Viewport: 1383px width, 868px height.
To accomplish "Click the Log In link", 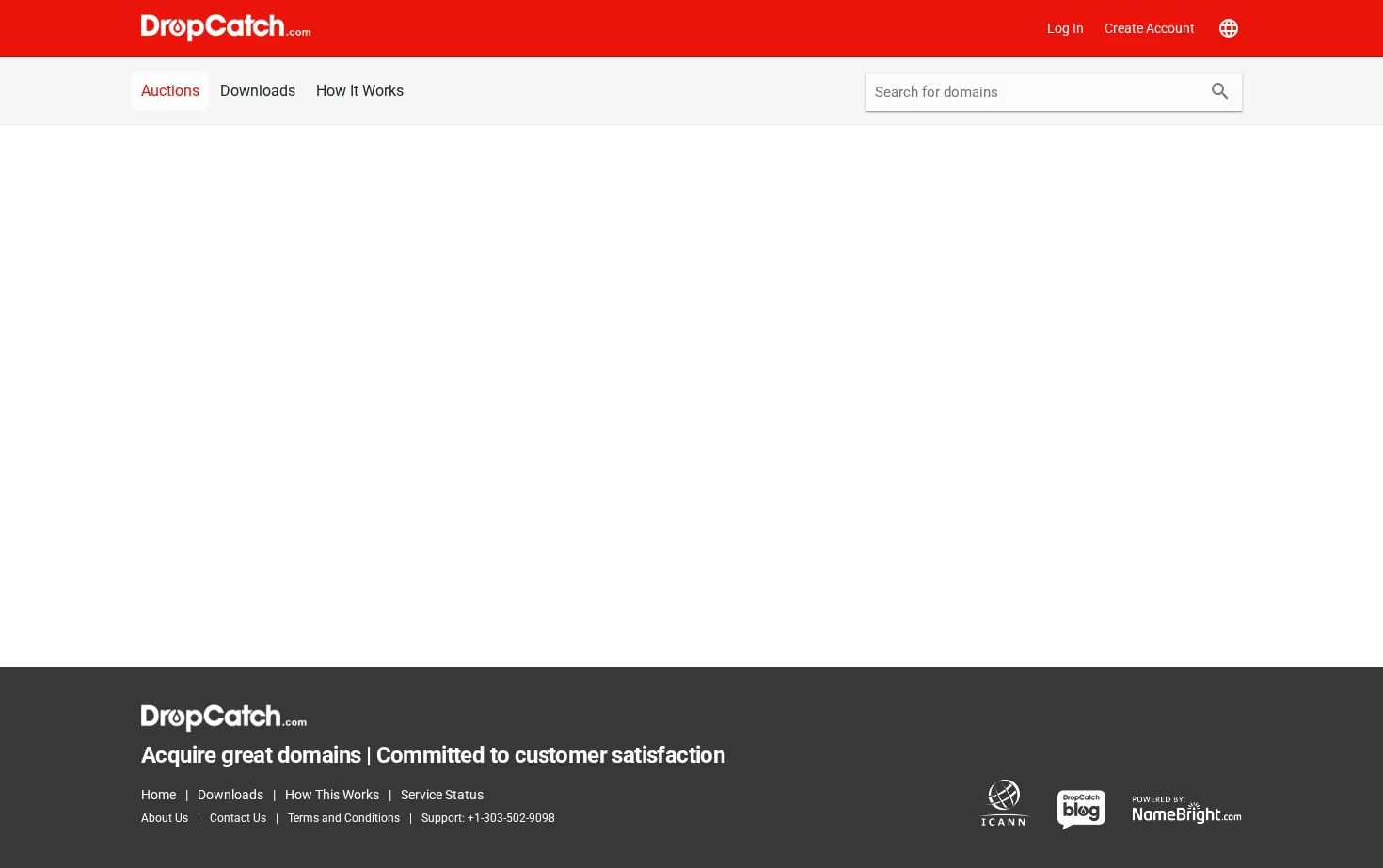I will point(1065,28).
